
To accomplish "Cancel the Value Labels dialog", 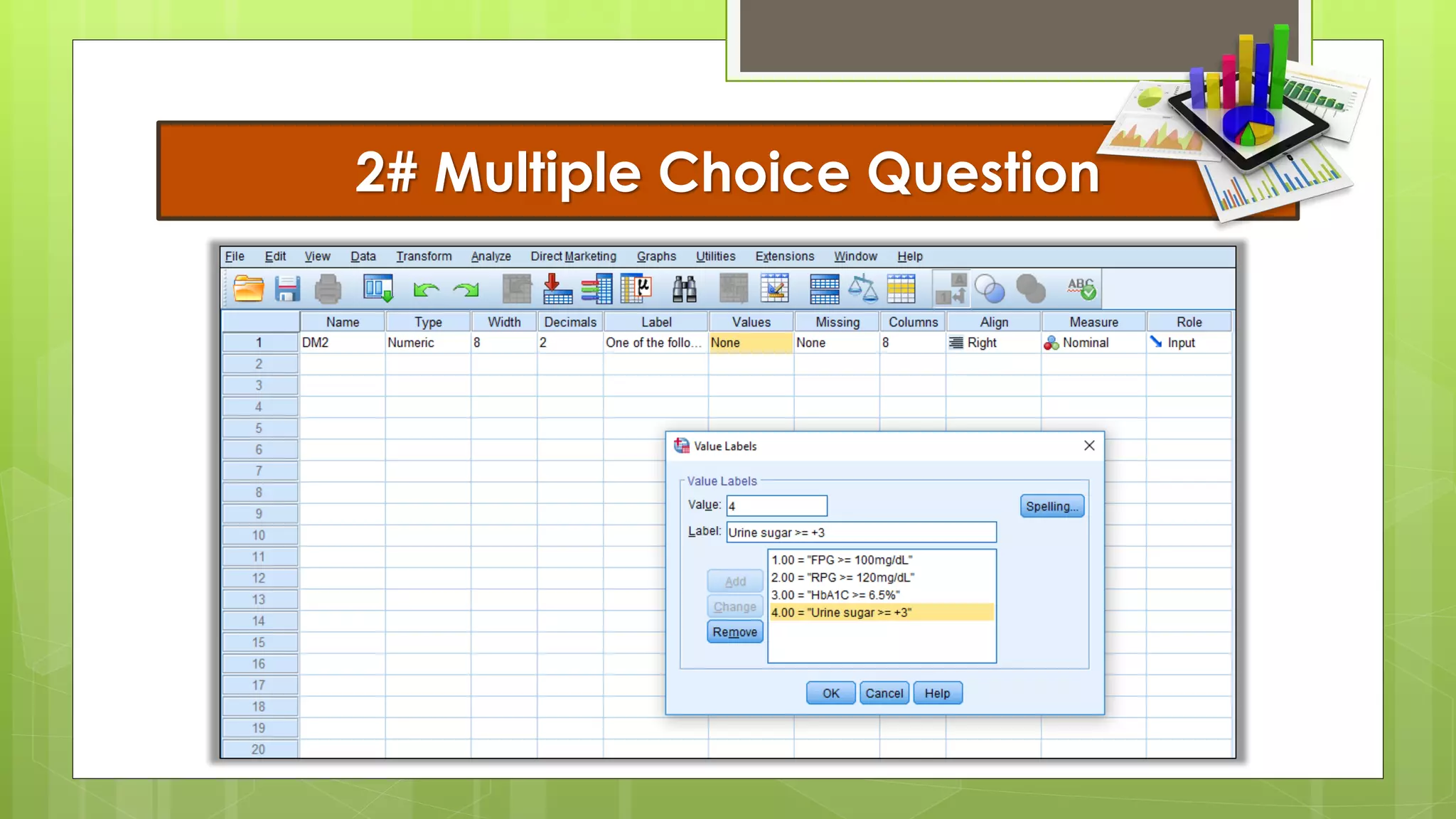I will [884, 693].
